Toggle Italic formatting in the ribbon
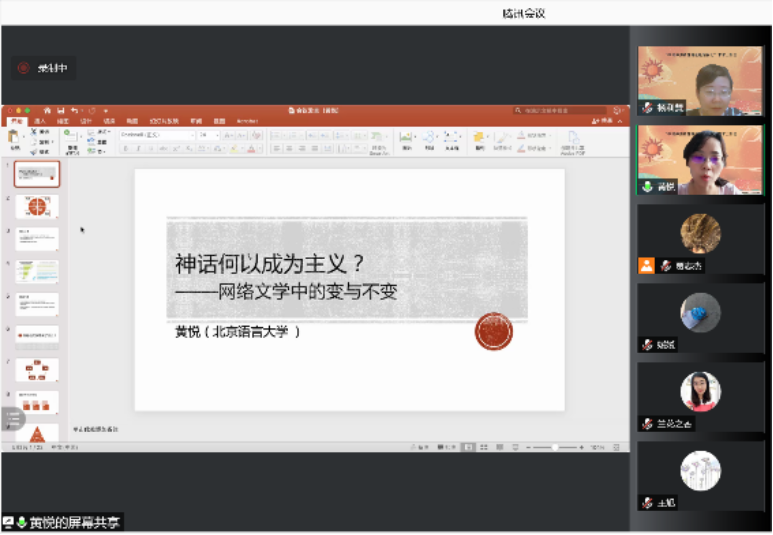 [138, 149]
